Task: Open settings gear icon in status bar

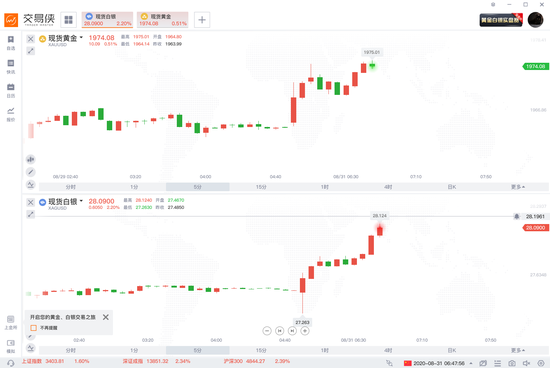Action: point(541,363)
